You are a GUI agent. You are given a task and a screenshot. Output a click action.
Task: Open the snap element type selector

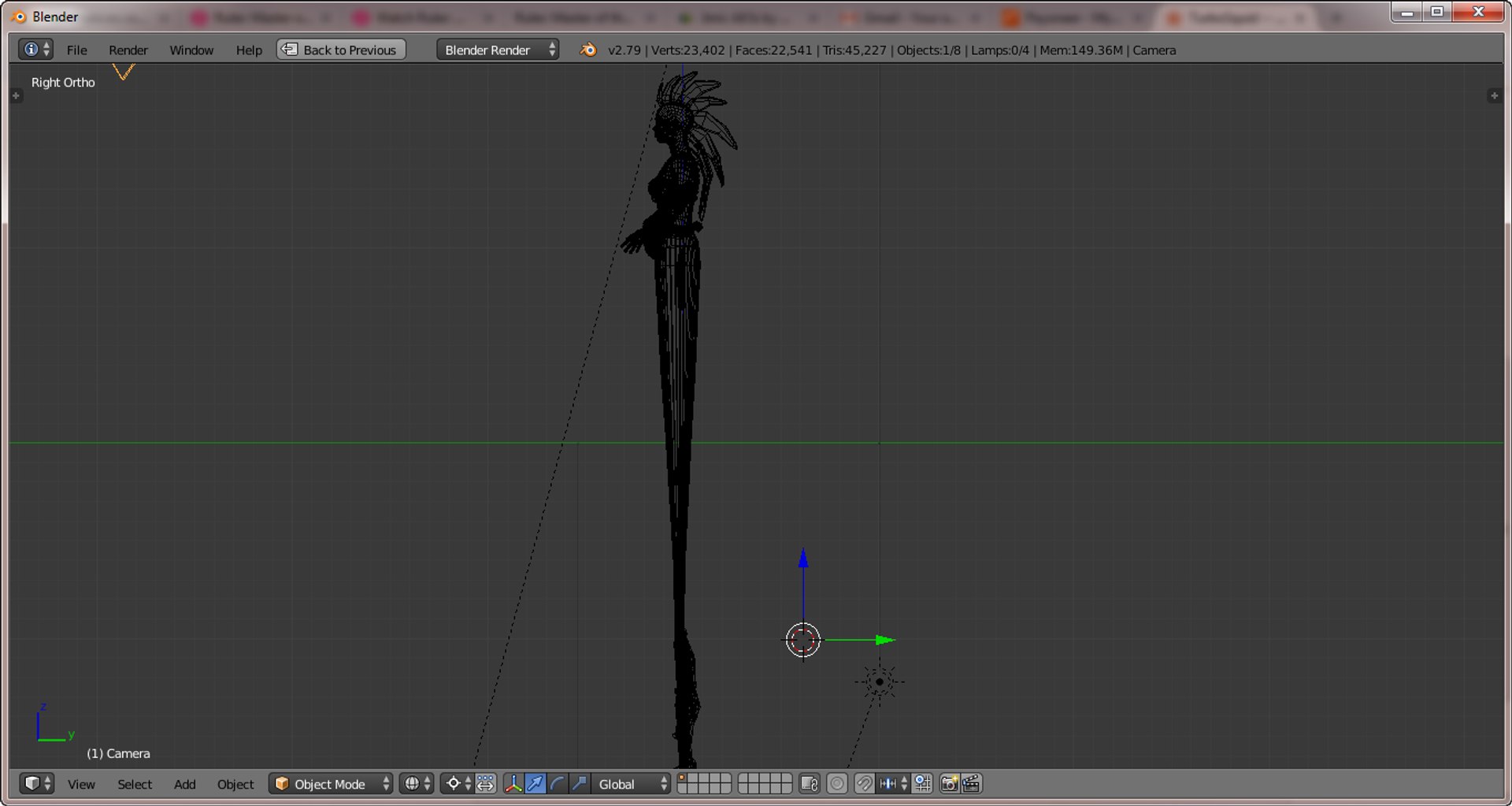(893, 783)
